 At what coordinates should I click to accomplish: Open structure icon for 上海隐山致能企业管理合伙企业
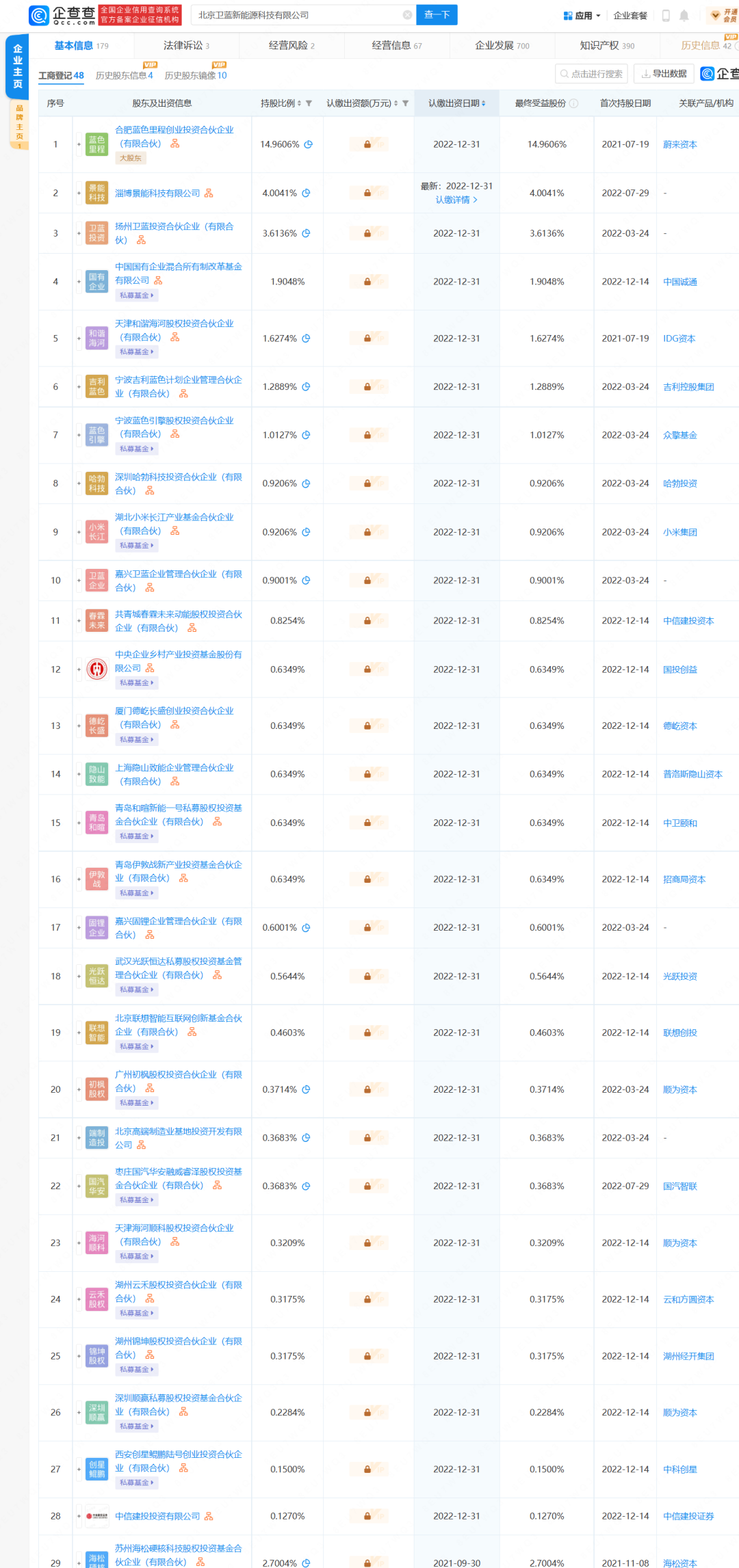[x=175, y=782]
